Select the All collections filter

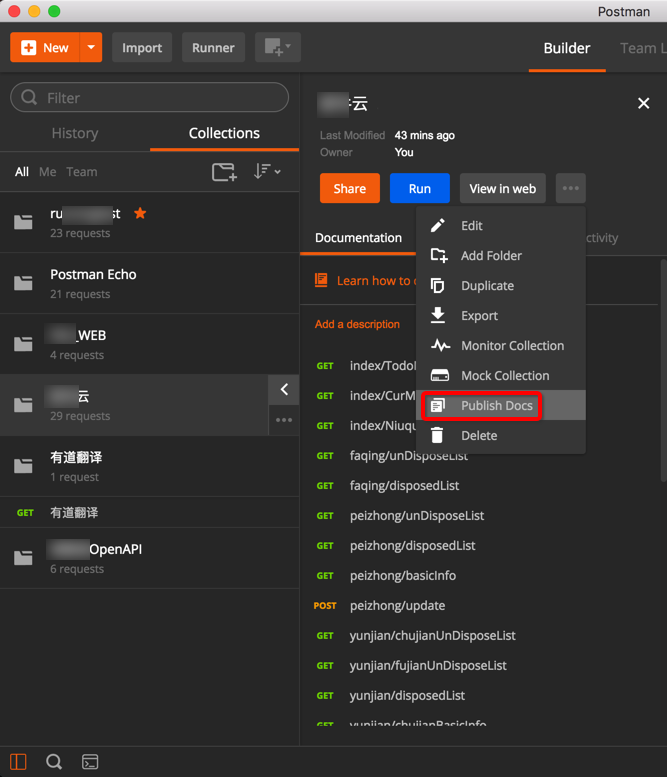pyautogui.click(x=21, y=172)
